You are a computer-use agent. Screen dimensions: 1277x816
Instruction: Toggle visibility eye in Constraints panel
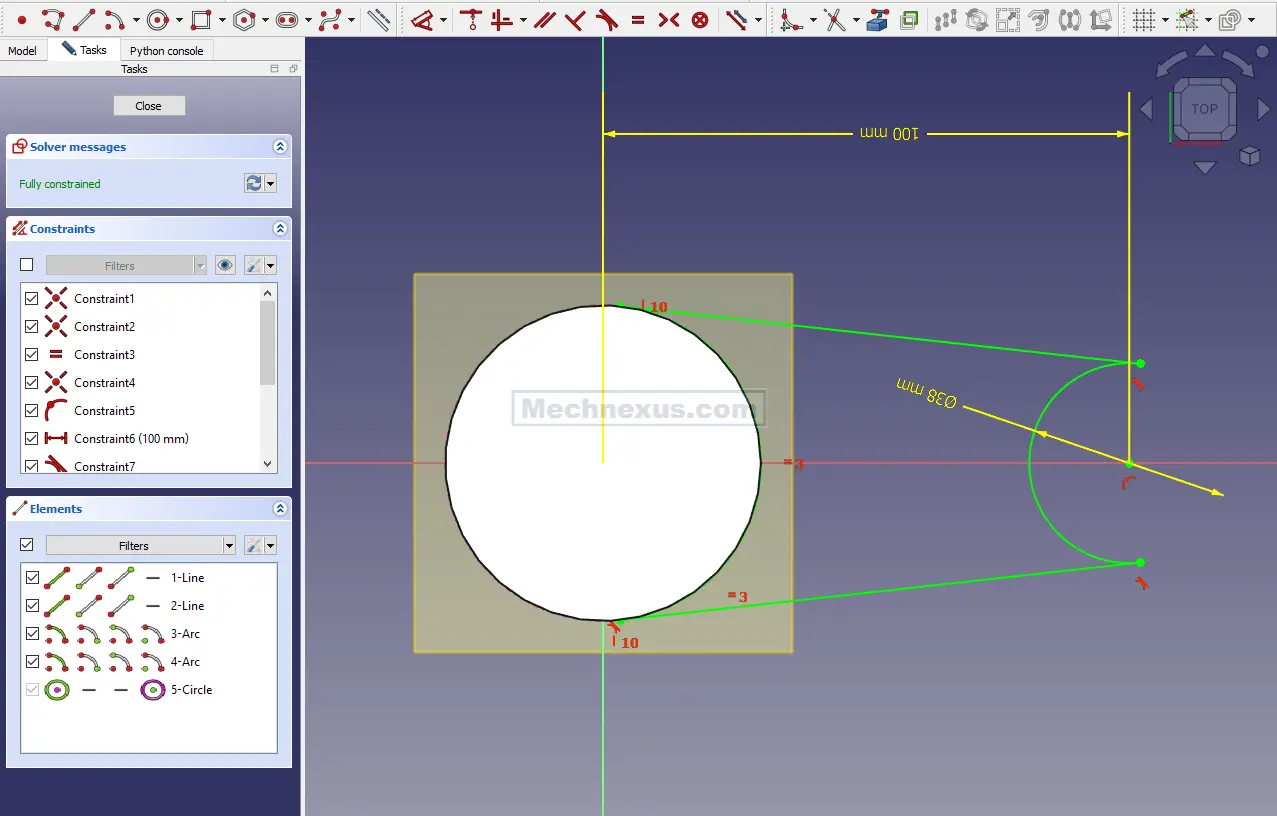225,265
